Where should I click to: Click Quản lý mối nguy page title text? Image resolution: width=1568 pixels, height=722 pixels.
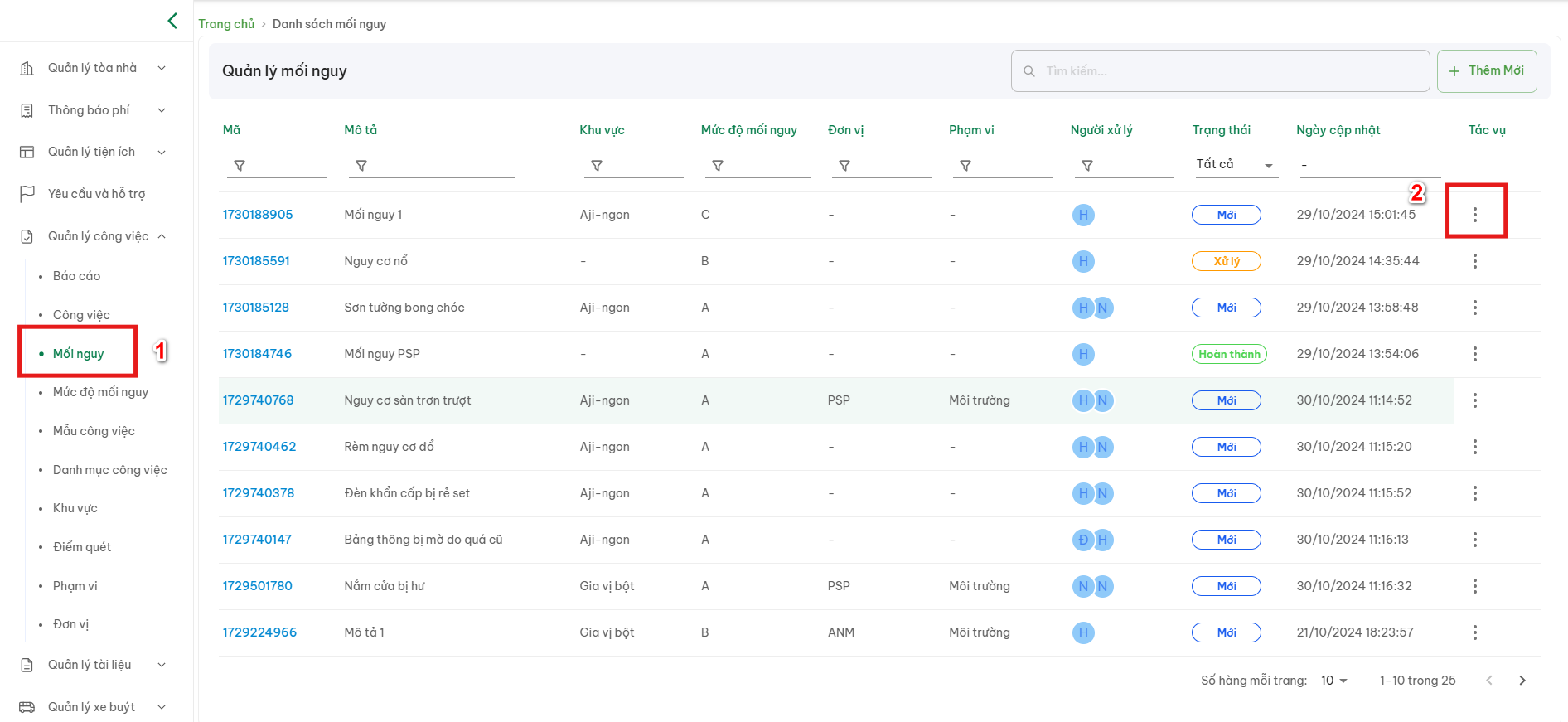click(284, 71)
